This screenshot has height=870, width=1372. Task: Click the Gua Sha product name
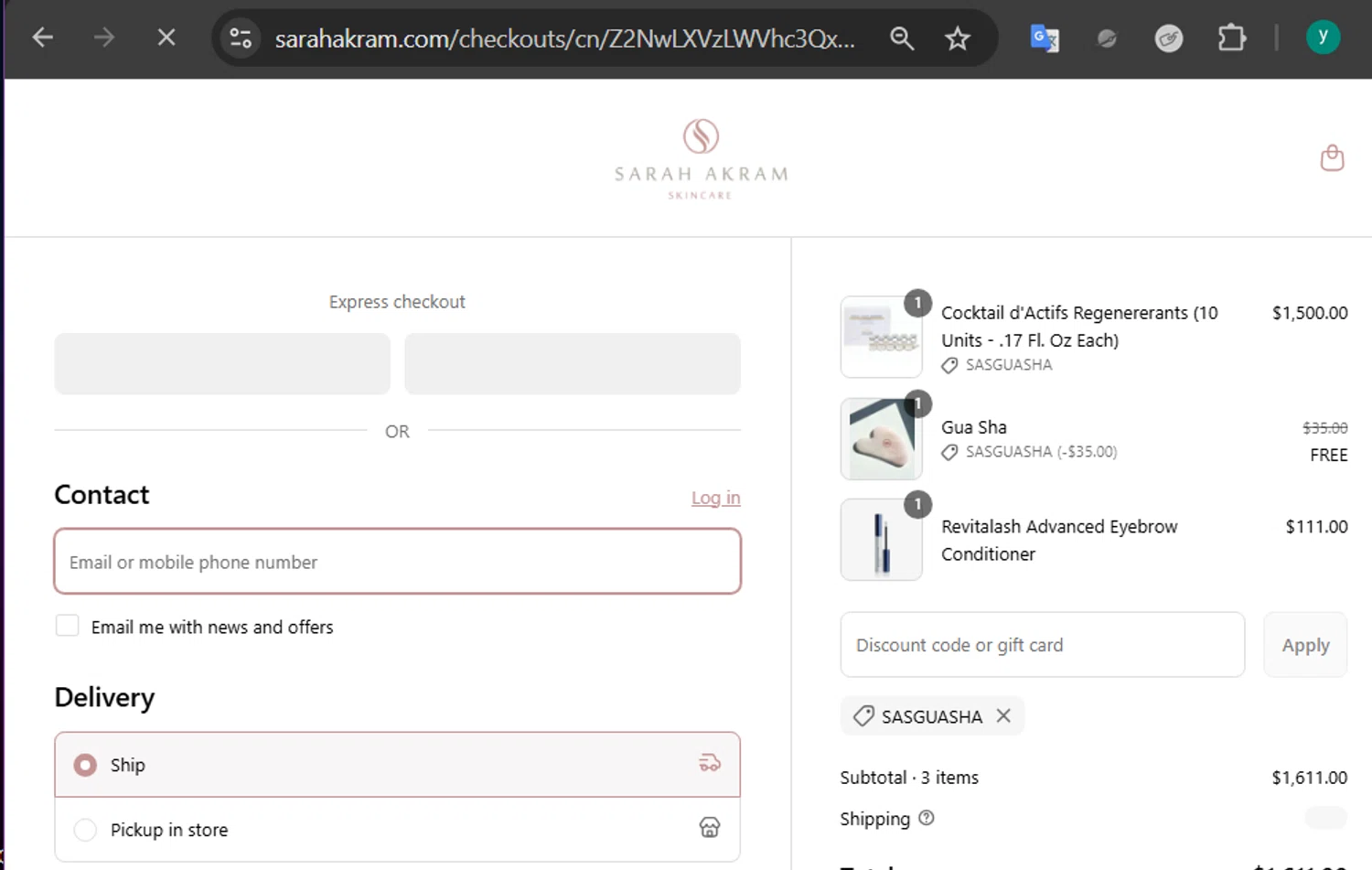click(x=974, y=427)
